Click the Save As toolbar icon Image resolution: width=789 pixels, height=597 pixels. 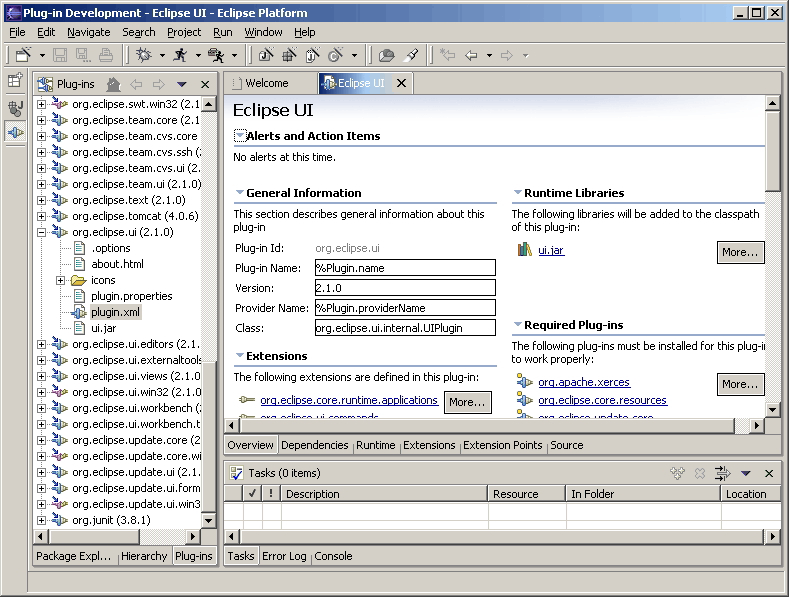(x=83, y=55)
